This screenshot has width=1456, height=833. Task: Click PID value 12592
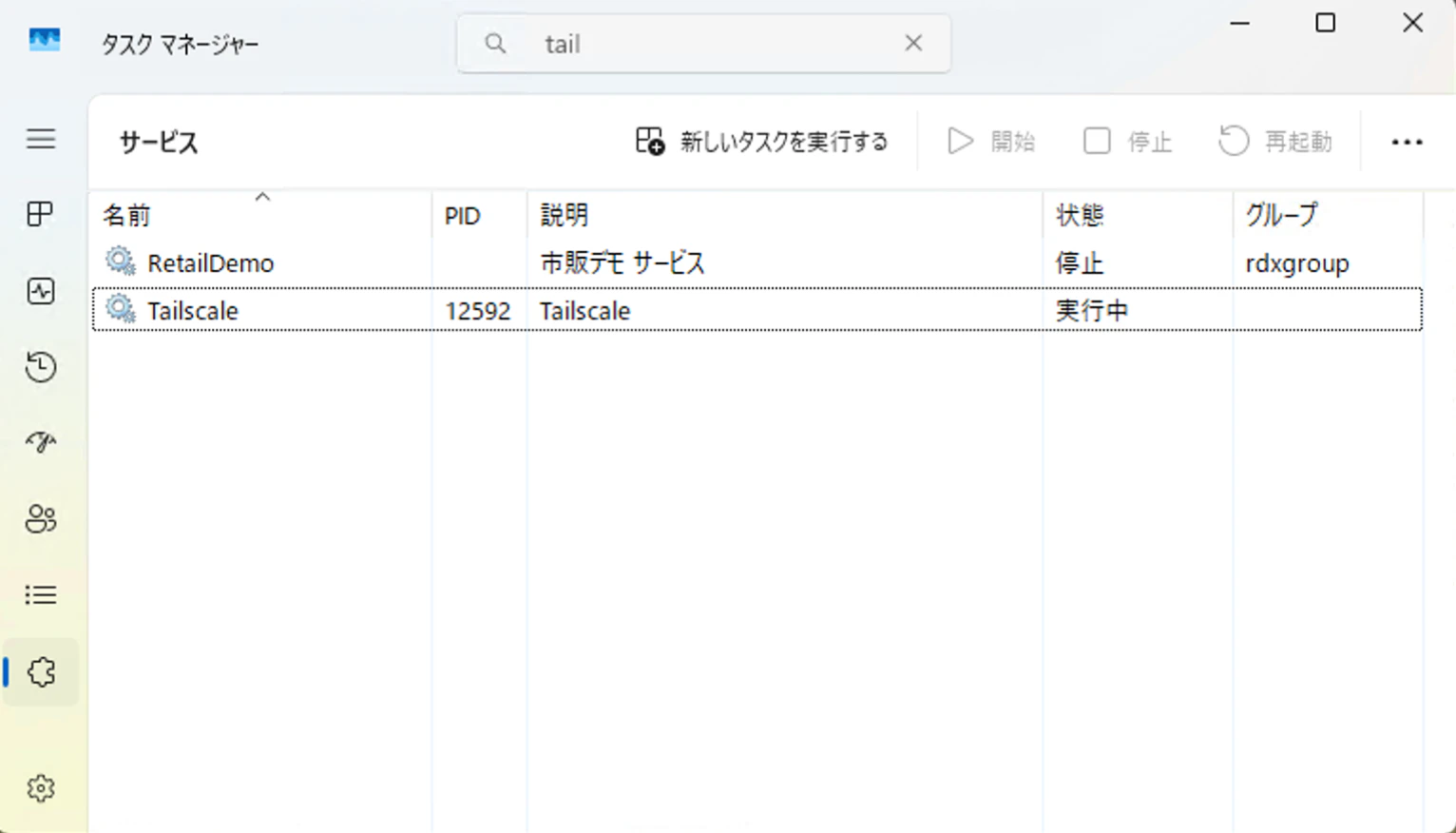(x=477, y=311)
